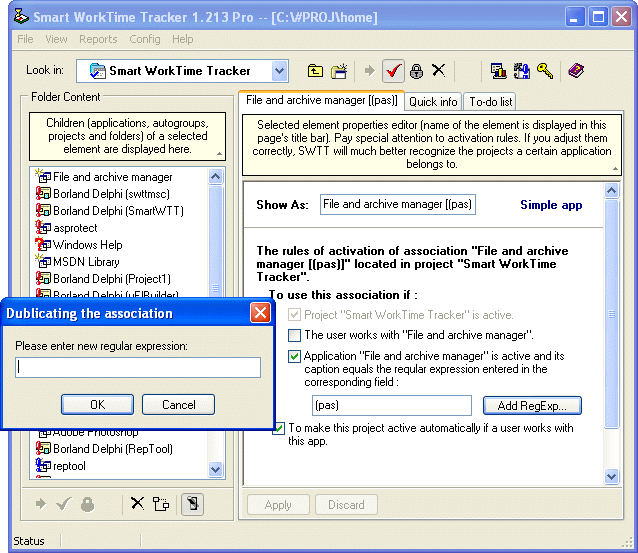Click the properties panel scroll down arrow

(x=612, y=476)
